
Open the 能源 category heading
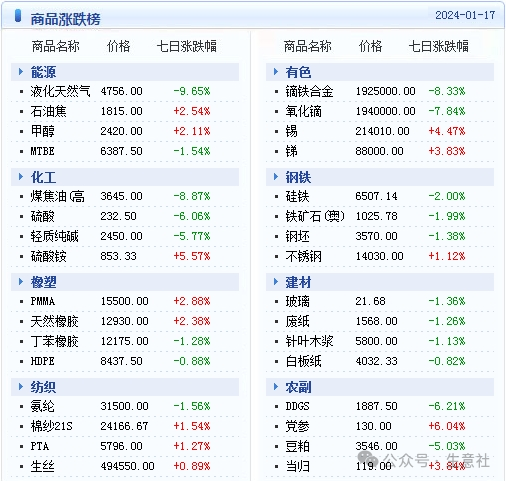point(43,72)
